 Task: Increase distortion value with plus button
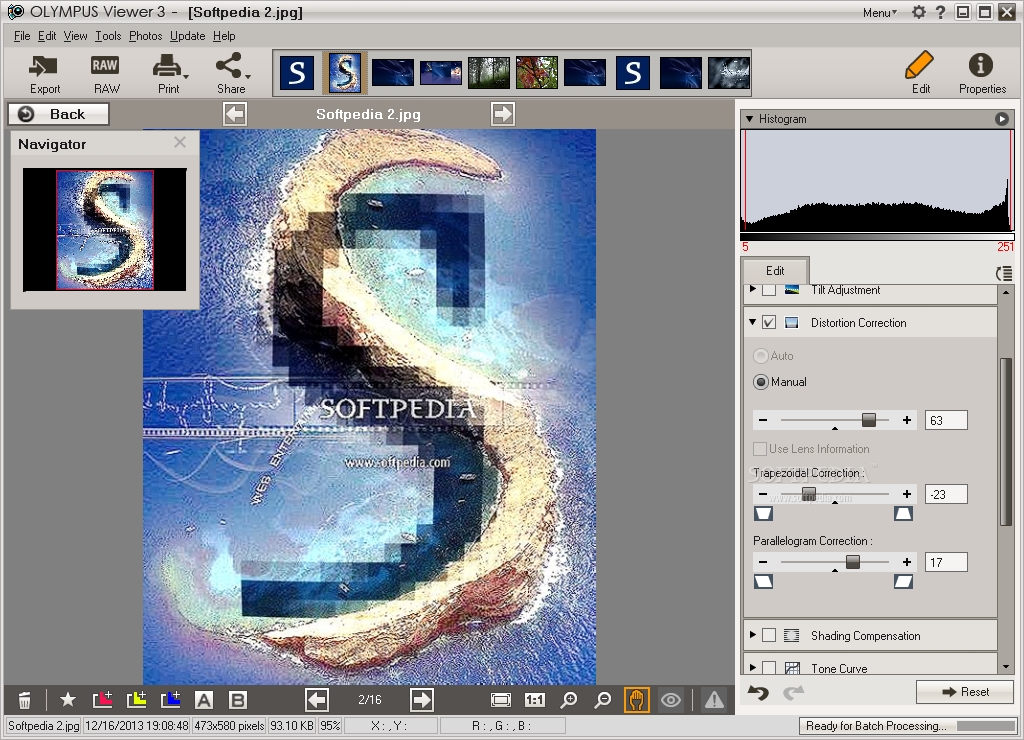tap(906, 421)
